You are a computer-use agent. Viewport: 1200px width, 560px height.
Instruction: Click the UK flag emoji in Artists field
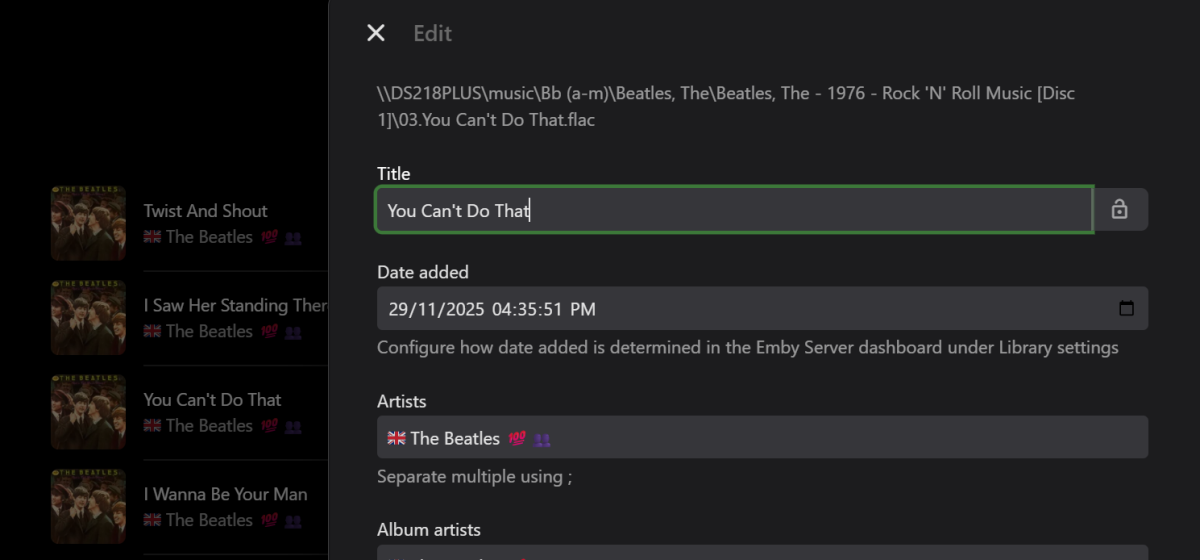(x=396, y=438)
